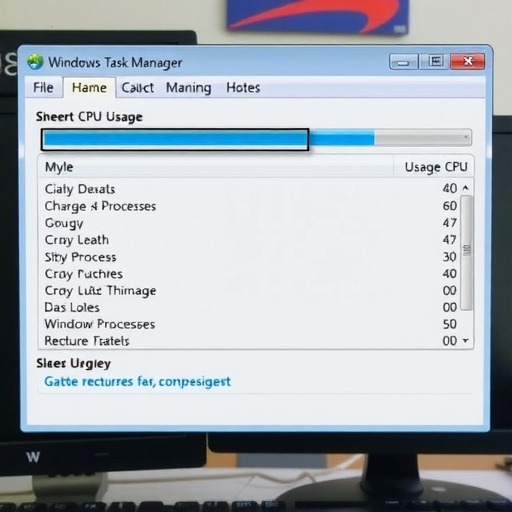Click the 50 usage value of Window Processes
512x512 pixels.
point(450,324)
